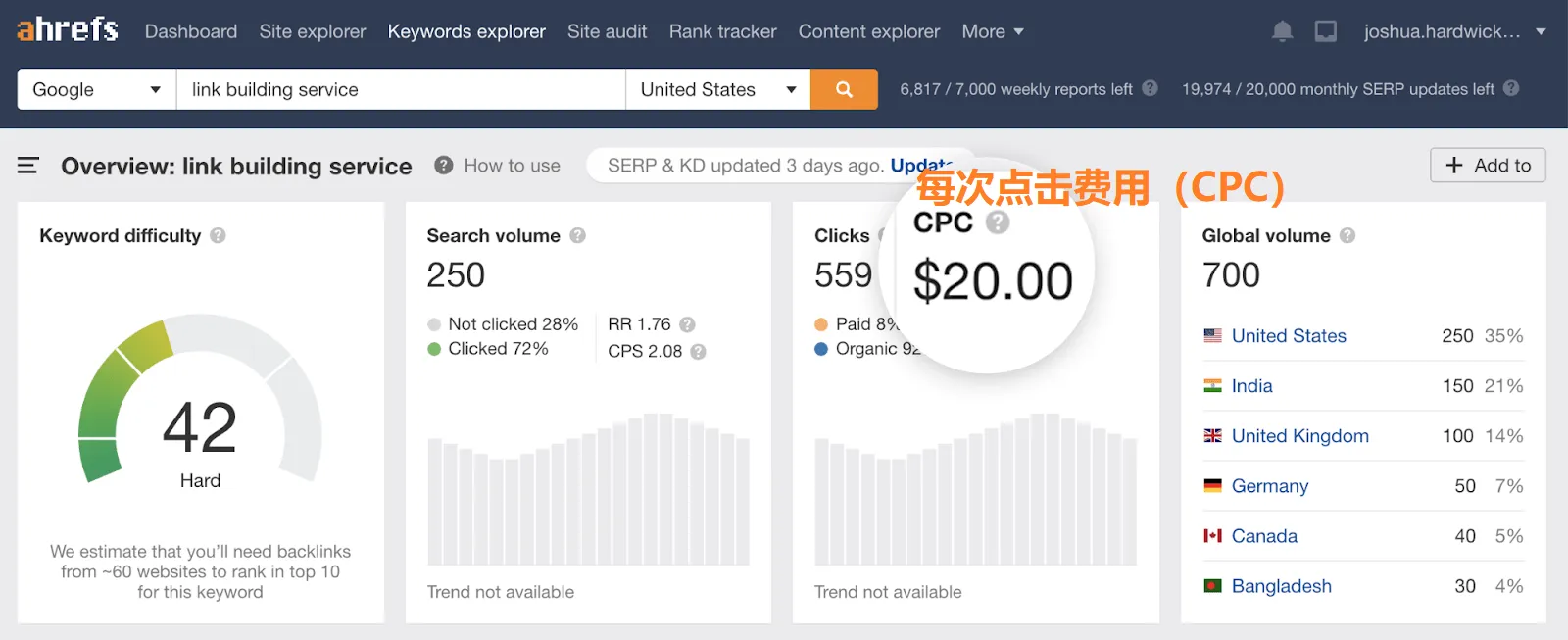1568x640 pixels.
Task: Click the orange search button
Action: coord(844,89)
